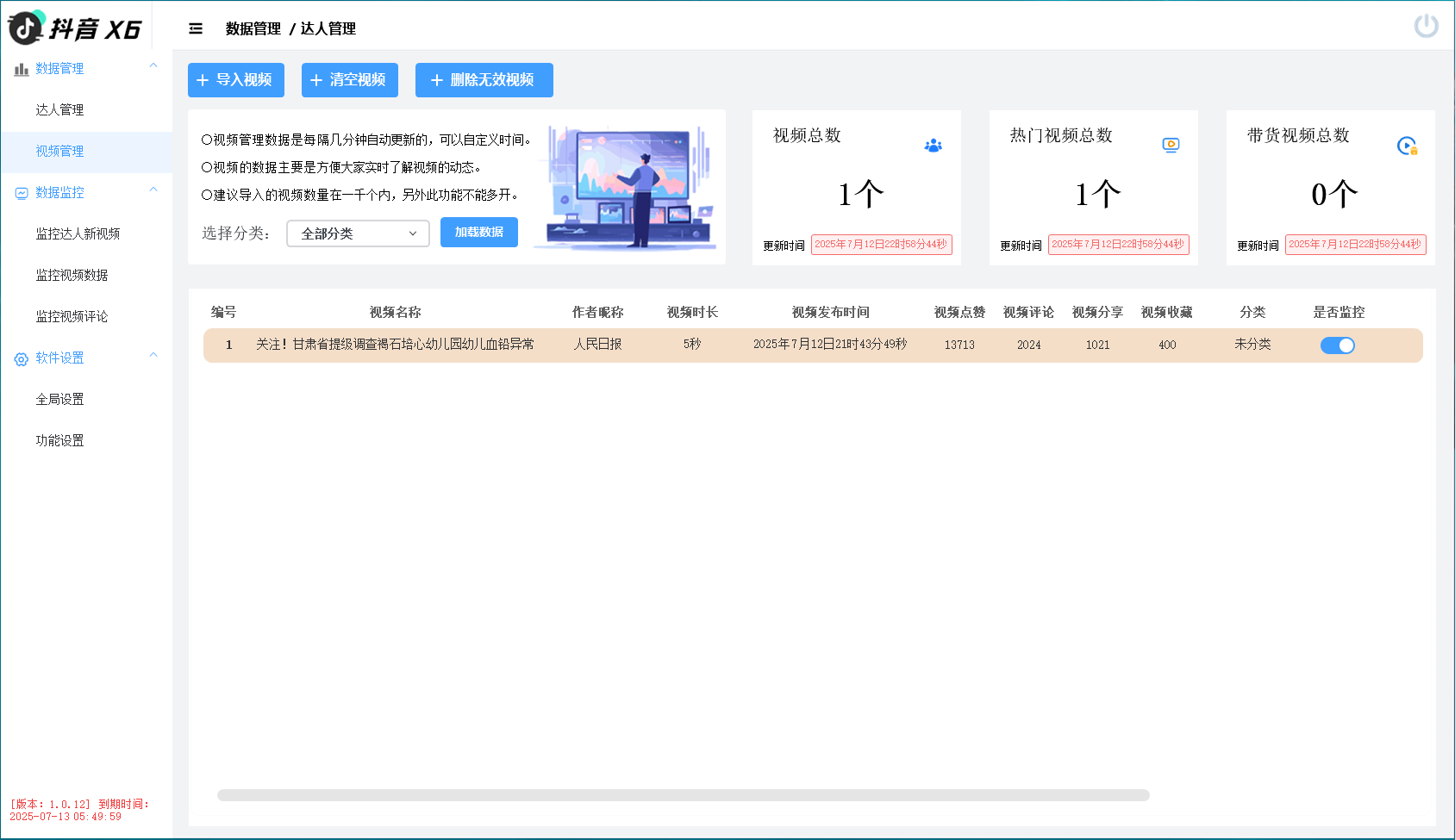The height and width of the screenshot is (840, 1455).
Task: Open 监控视频数据 in the sidebar
Action: (86, 276)
